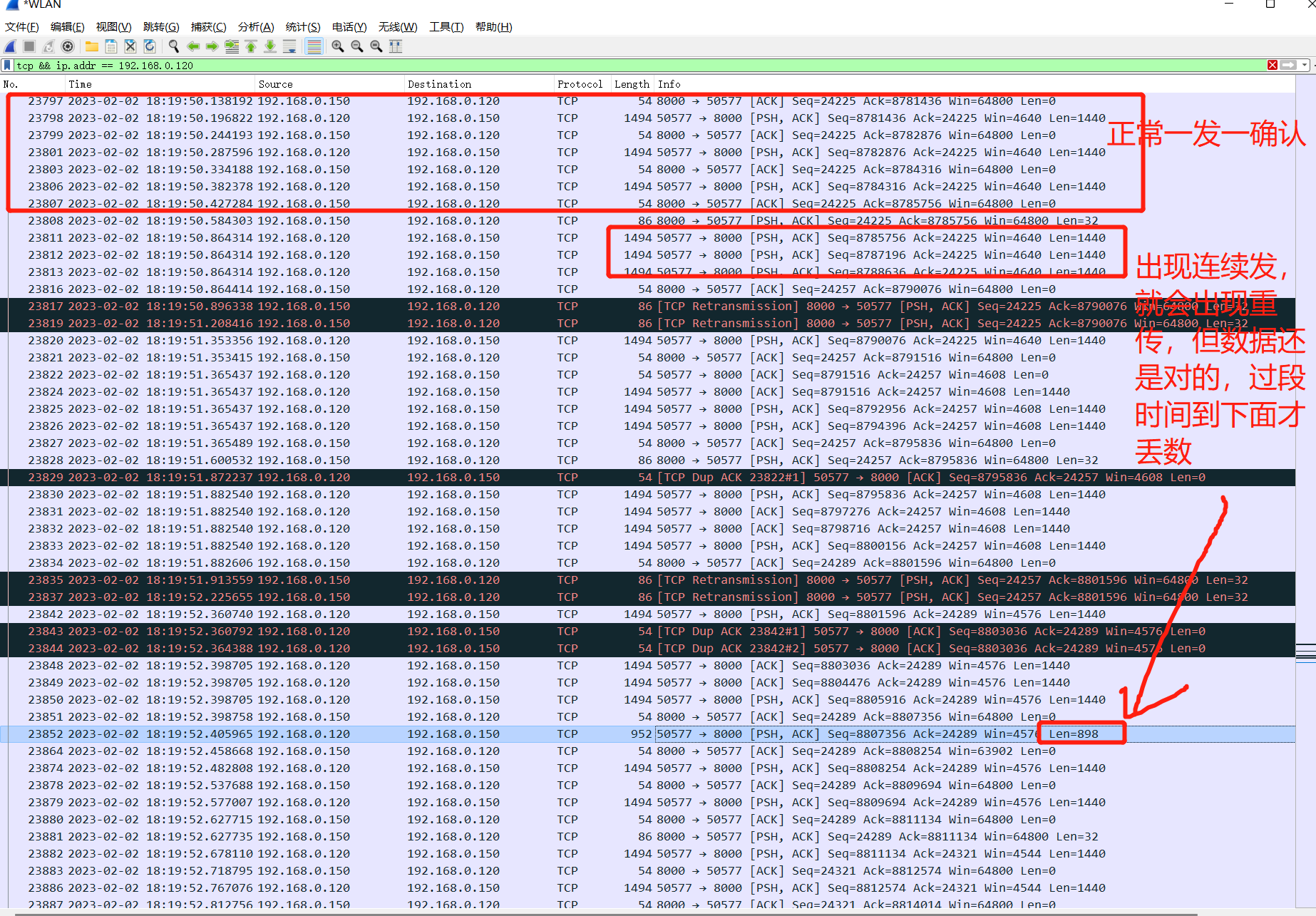The width and height of the screenshot is (1316, 916).
Task: Sort by the No. column header
Action: click(x=34, y=84)
